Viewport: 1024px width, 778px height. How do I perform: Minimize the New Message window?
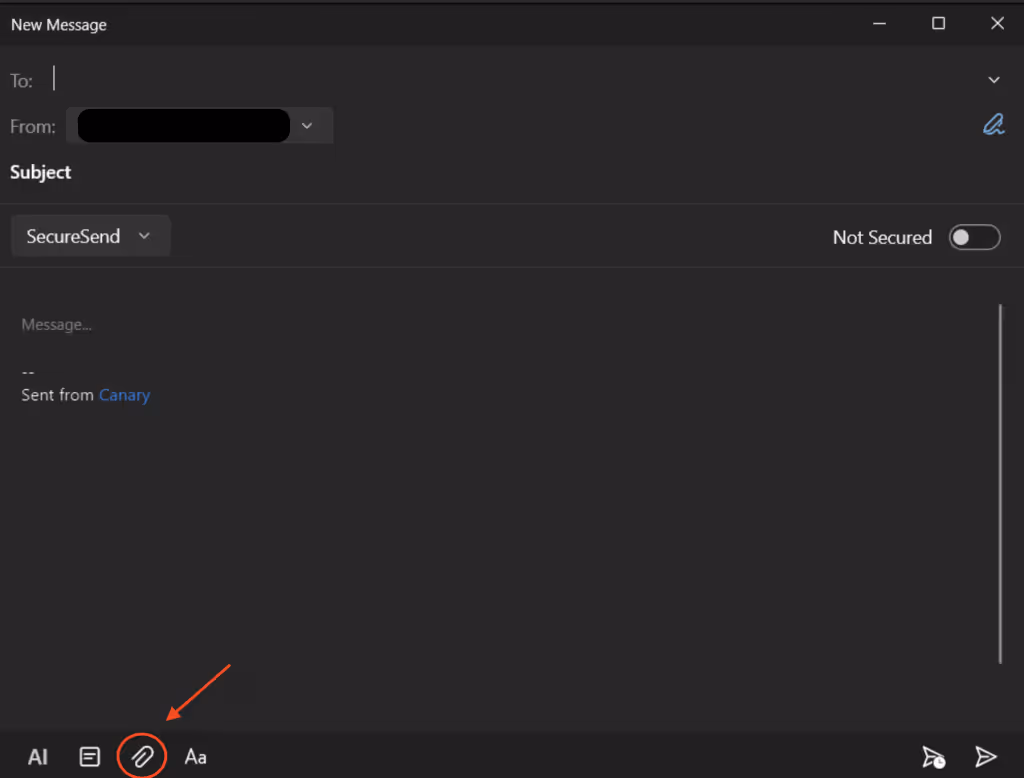click(x=880, y=24)
